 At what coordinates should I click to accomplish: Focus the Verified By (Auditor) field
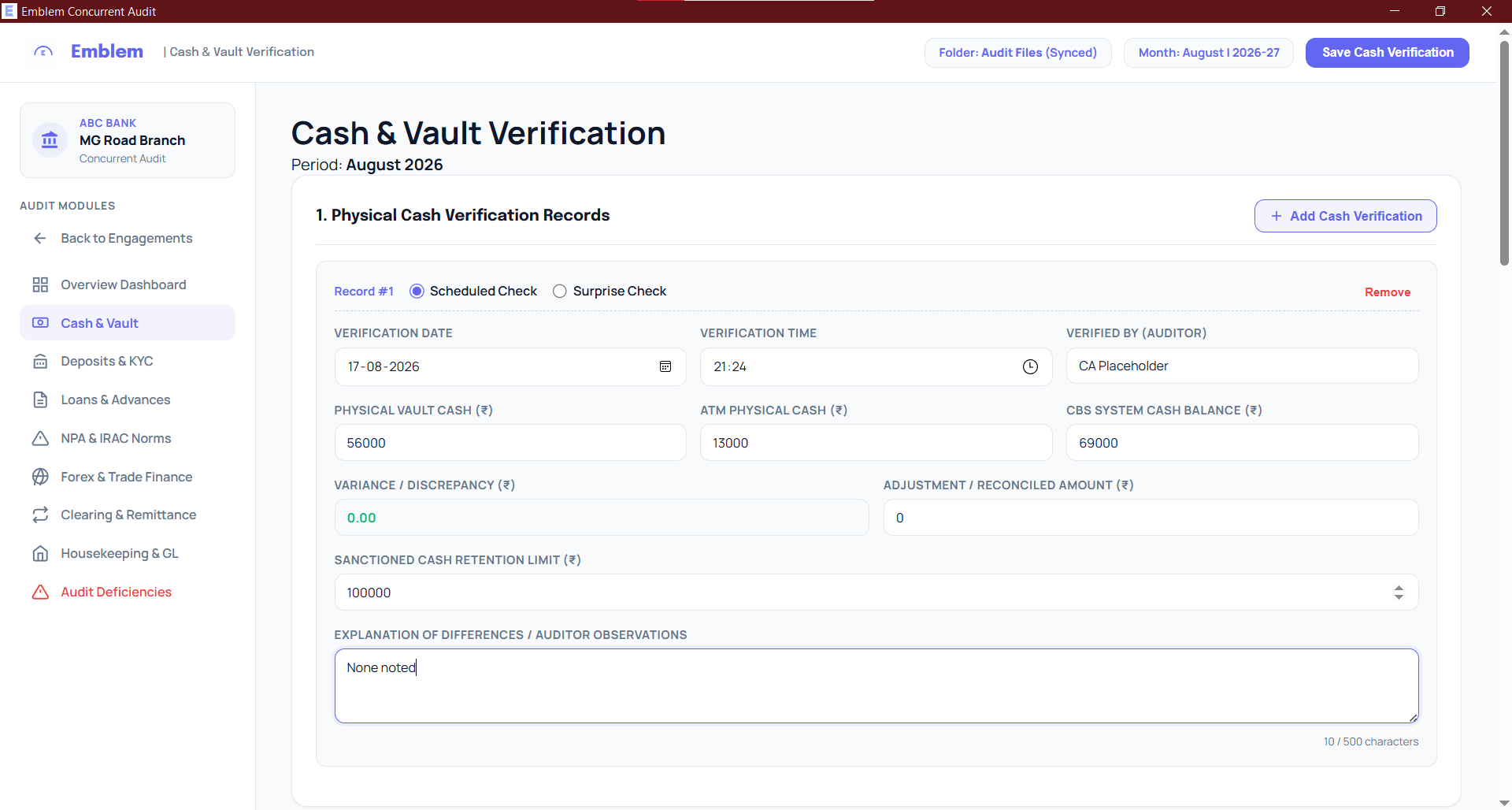tap(1242, 366)
